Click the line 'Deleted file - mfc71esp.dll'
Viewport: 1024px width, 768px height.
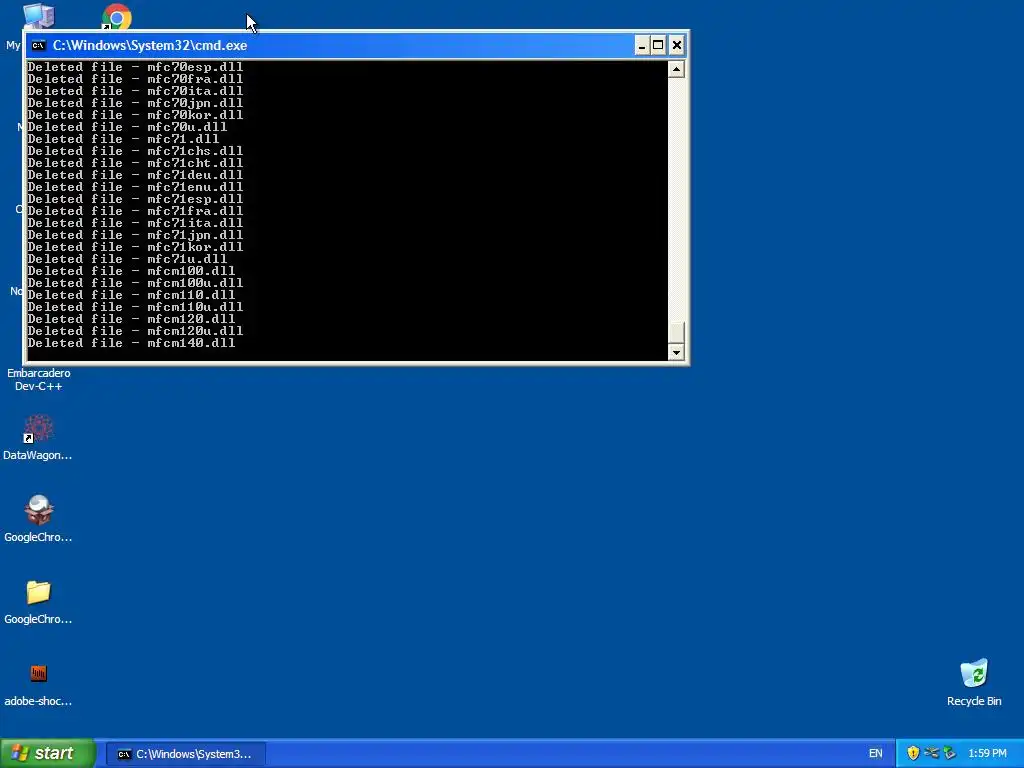135,199
